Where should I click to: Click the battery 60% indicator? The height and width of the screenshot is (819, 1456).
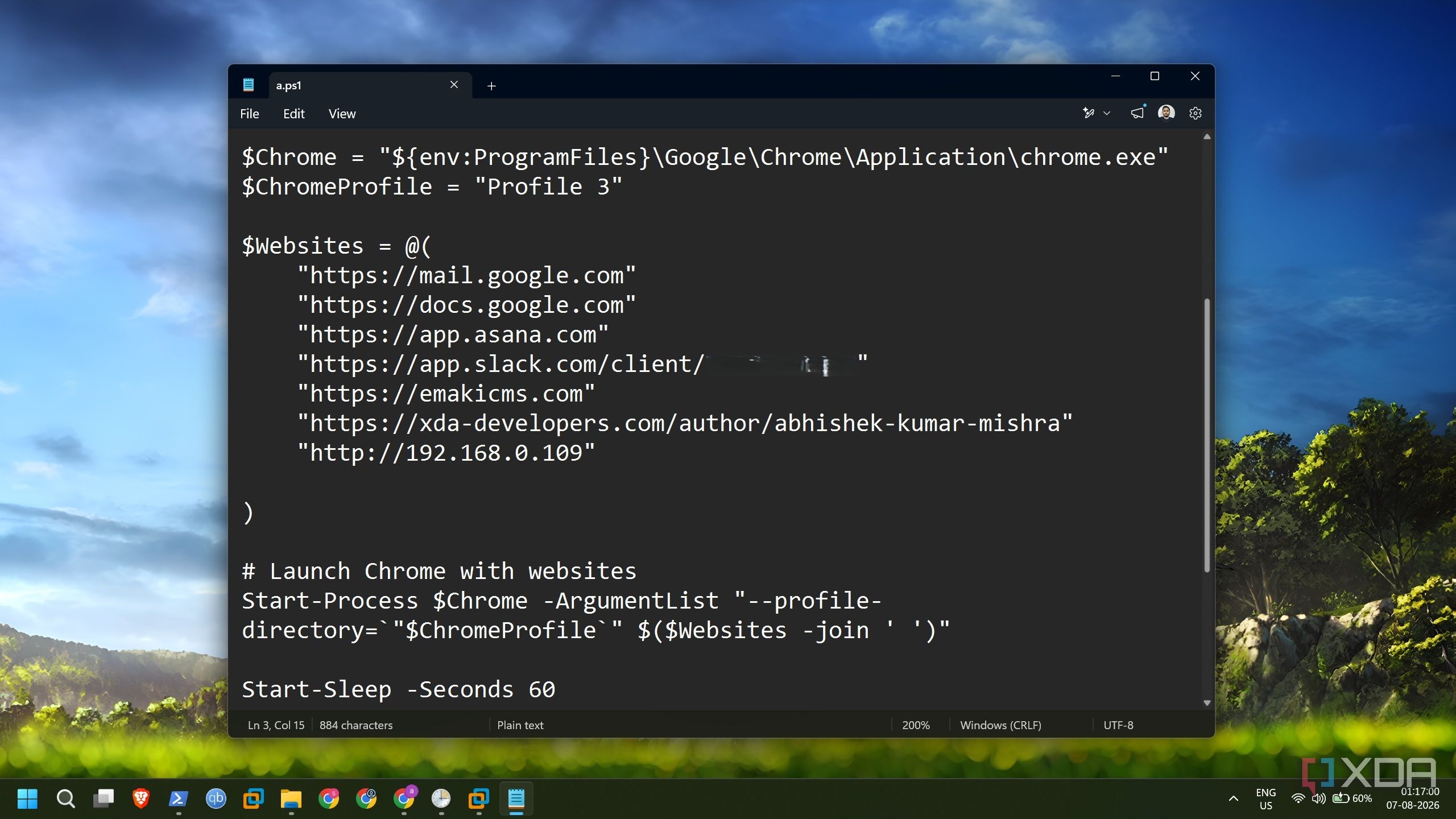(x=1352, y=799)
